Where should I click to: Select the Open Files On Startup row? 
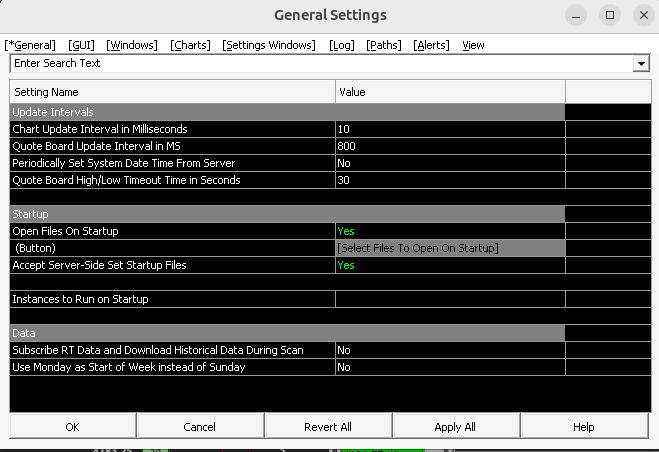click(x=173, y=231)
